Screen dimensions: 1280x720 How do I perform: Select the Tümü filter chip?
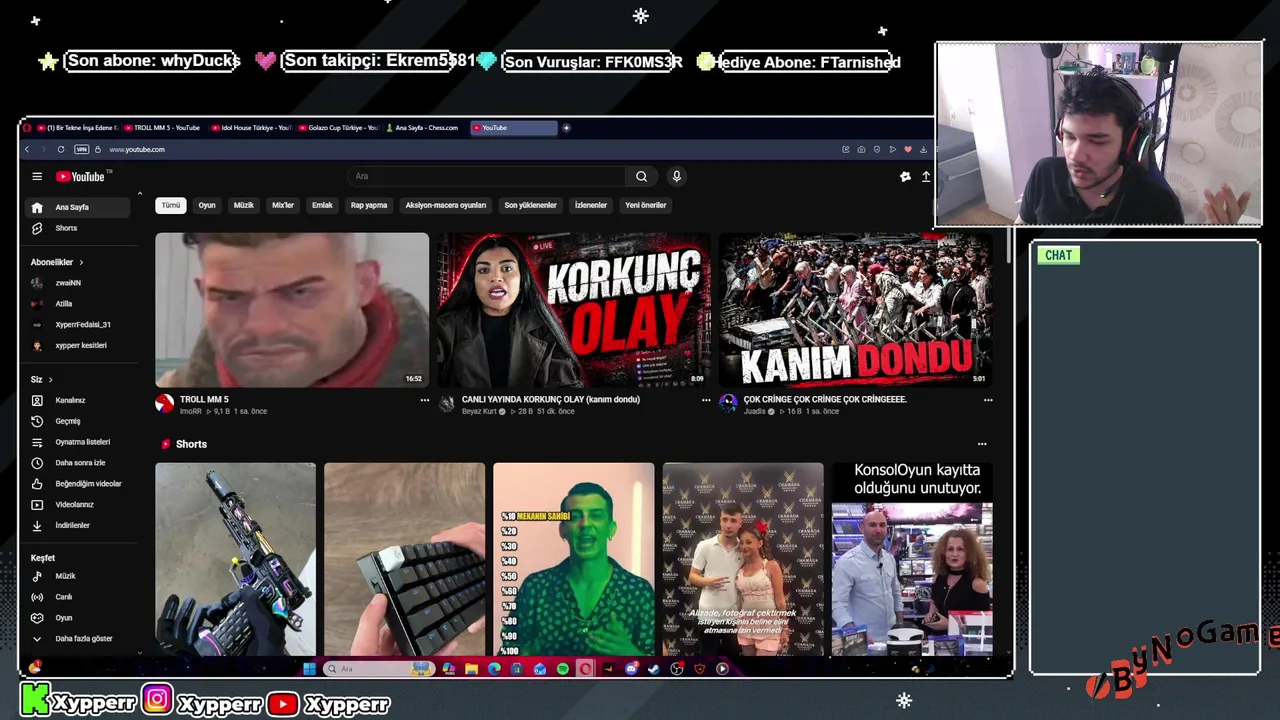click(x=171, y=205)
